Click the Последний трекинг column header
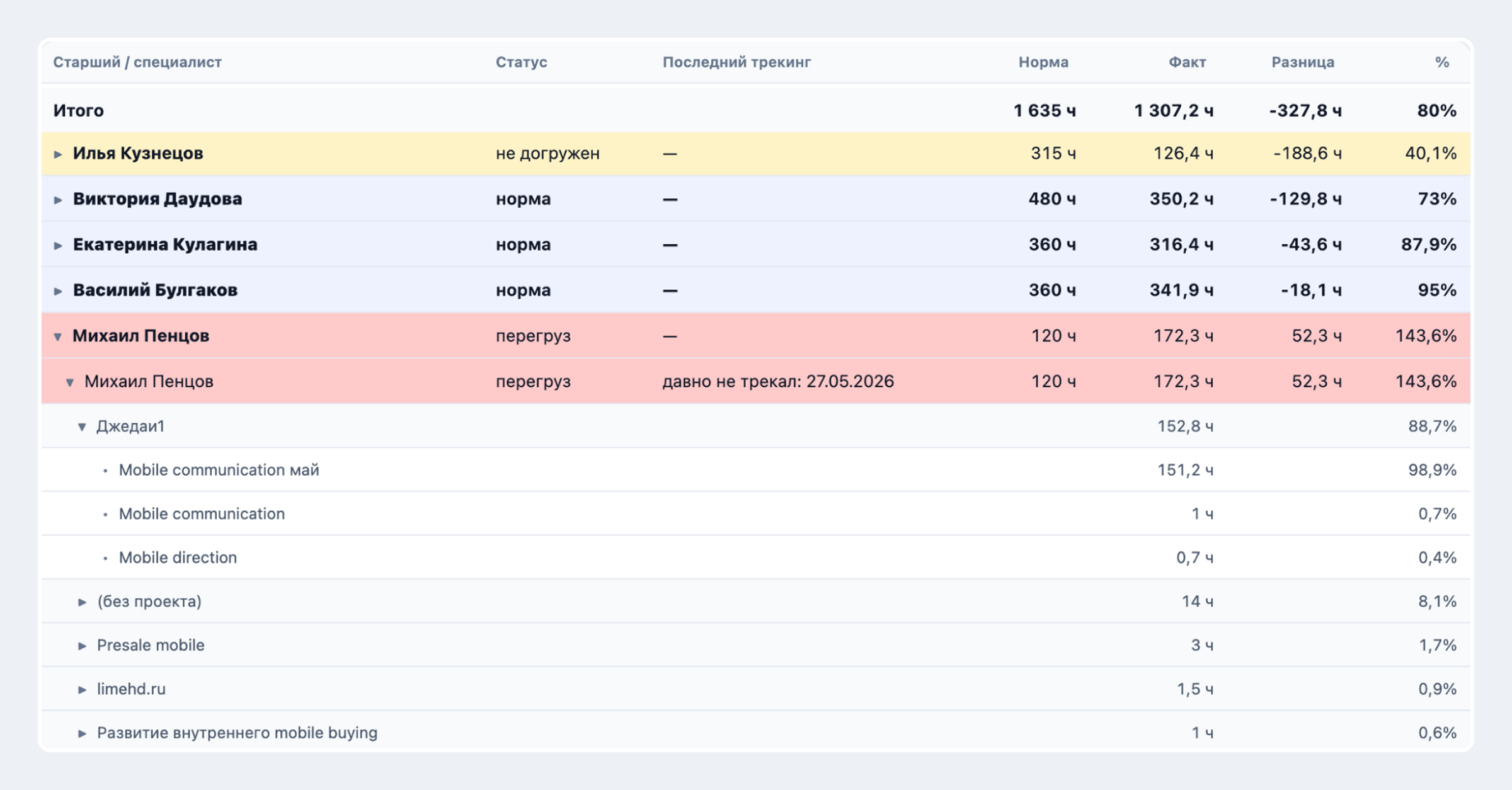Image resolution: width=1512 pixels, height=790 pixels. coord(736,62)
